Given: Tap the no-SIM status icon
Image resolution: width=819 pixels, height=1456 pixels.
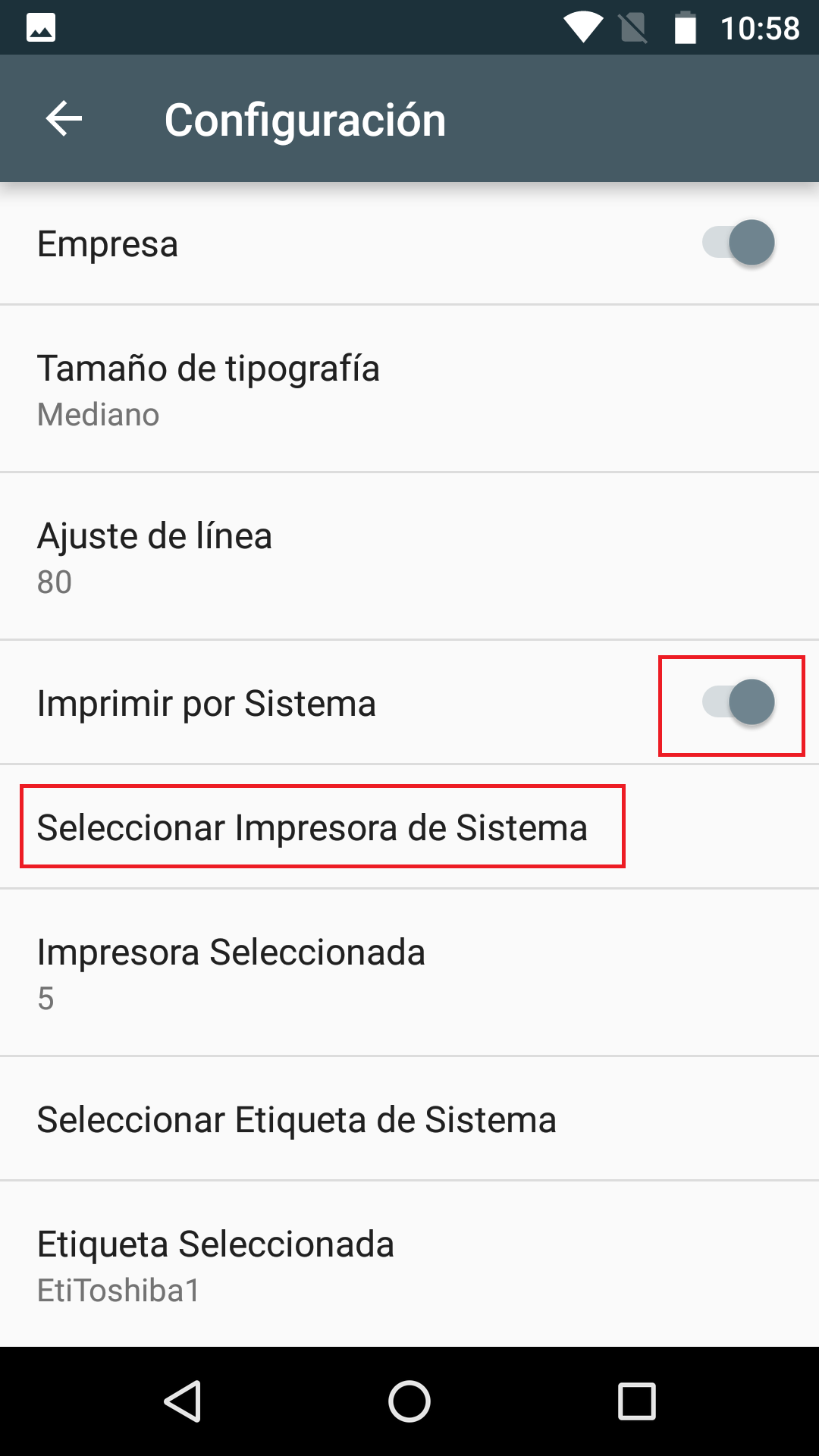Looking at the screenshot, I should tap(633, 29).
